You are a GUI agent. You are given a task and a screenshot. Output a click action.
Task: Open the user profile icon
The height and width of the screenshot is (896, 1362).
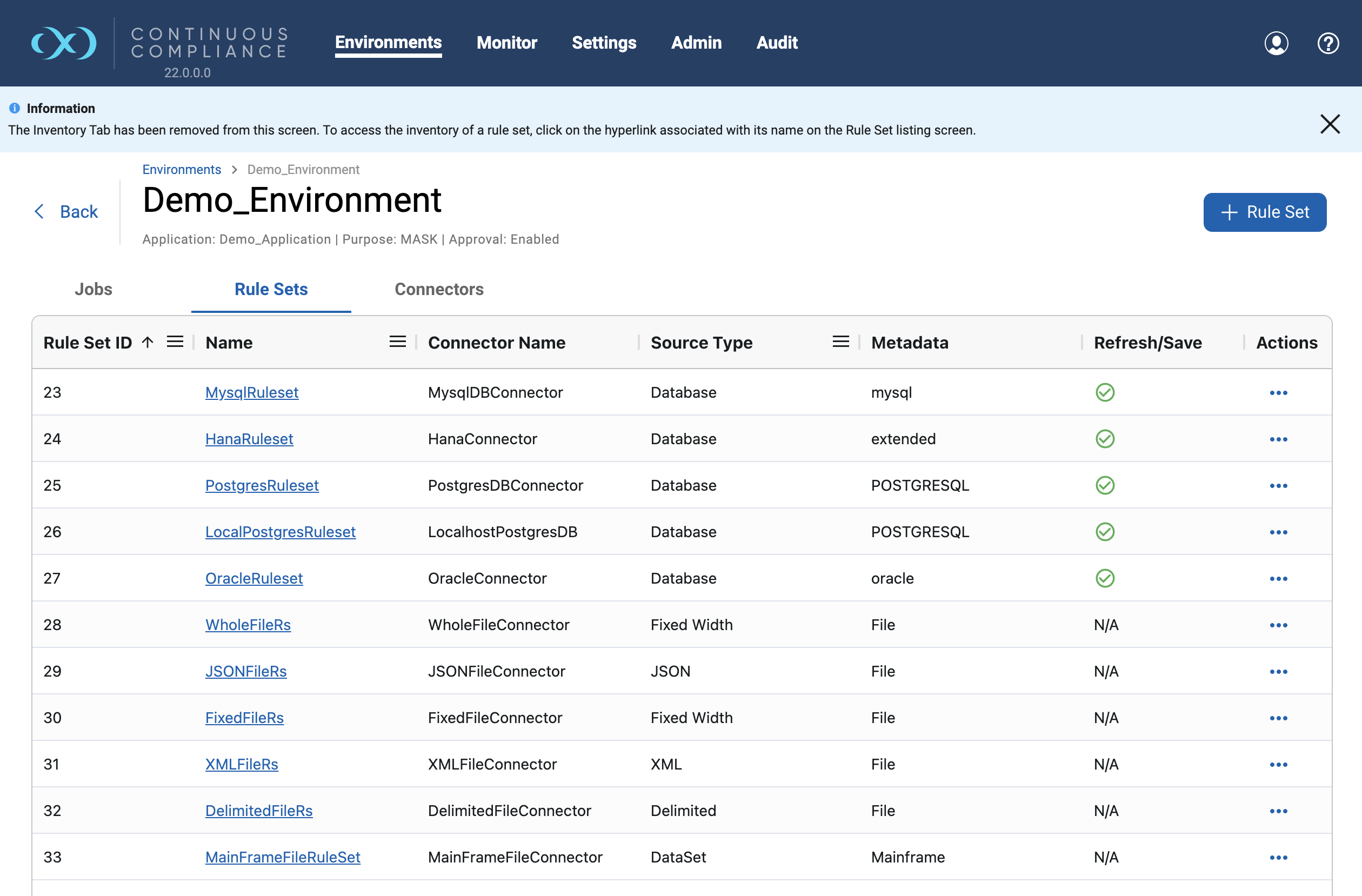[x=1276, y=43]
